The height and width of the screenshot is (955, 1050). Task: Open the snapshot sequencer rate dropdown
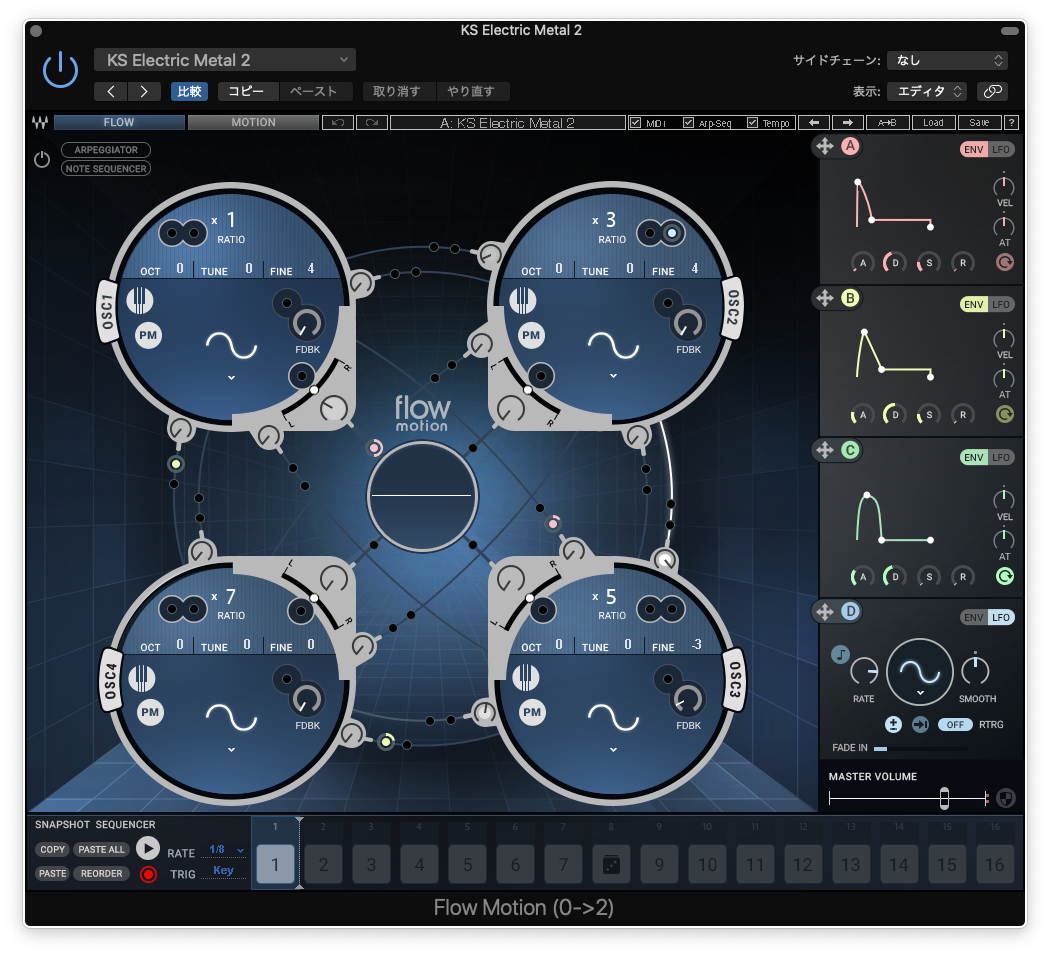224,851
